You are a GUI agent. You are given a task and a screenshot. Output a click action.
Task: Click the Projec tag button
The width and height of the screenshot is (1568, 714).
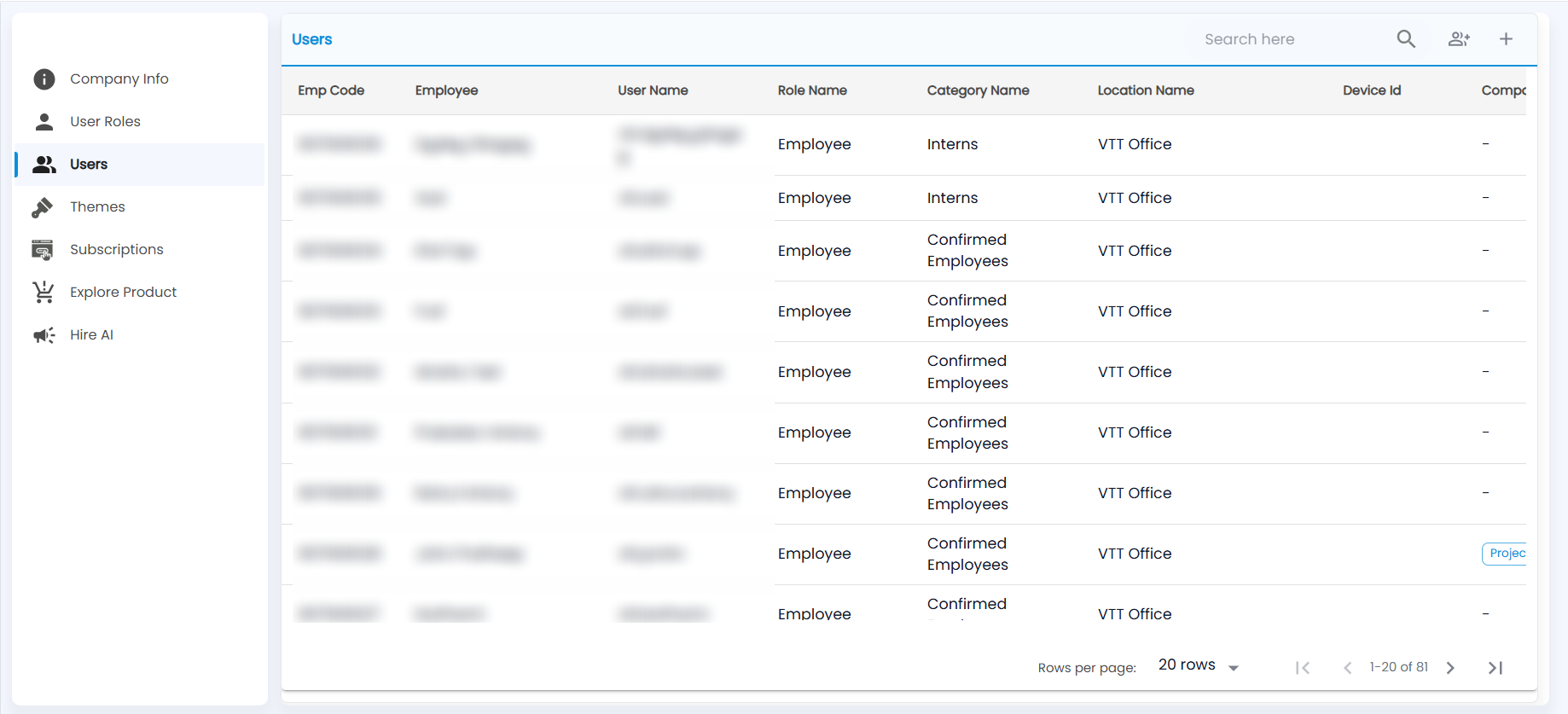pos(1505,554)
